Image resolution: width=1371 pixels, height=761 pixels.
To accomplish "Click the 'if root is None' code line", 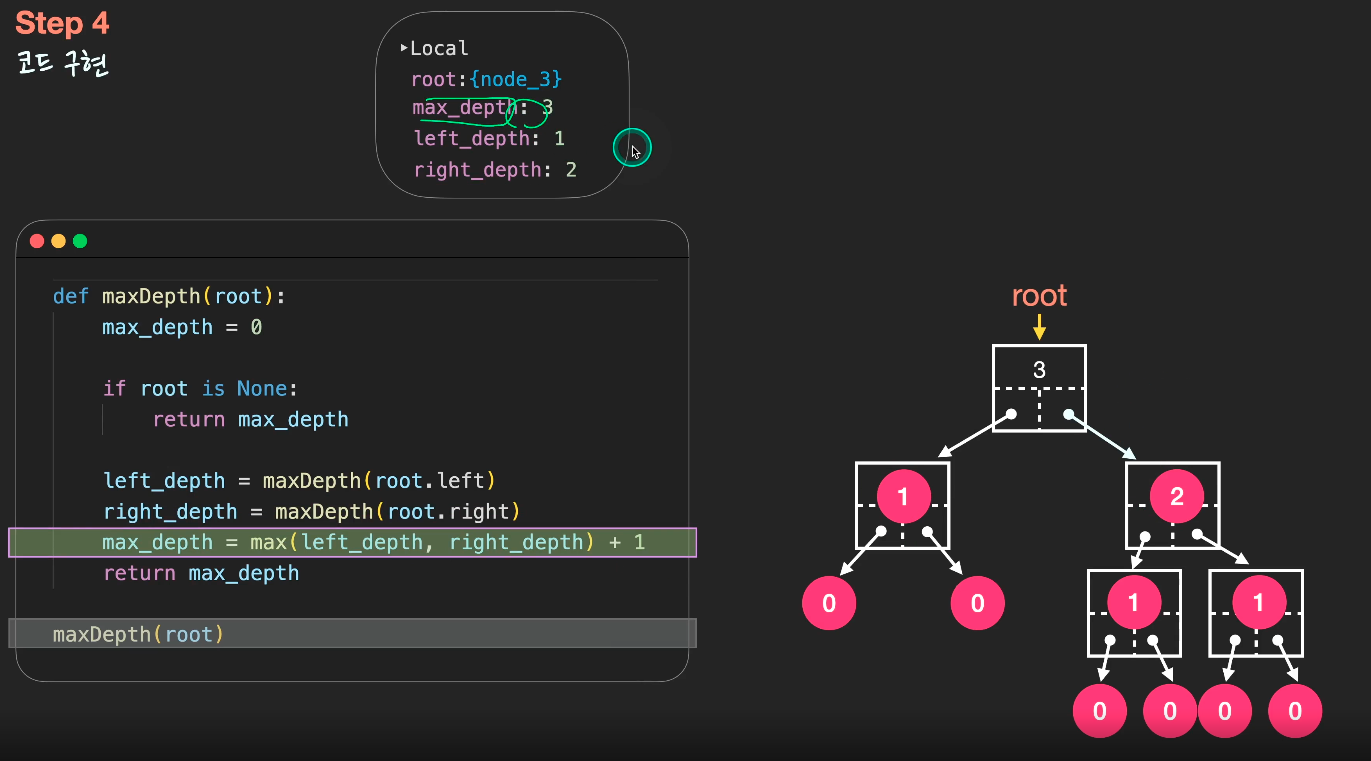I will tap(200, 388).
